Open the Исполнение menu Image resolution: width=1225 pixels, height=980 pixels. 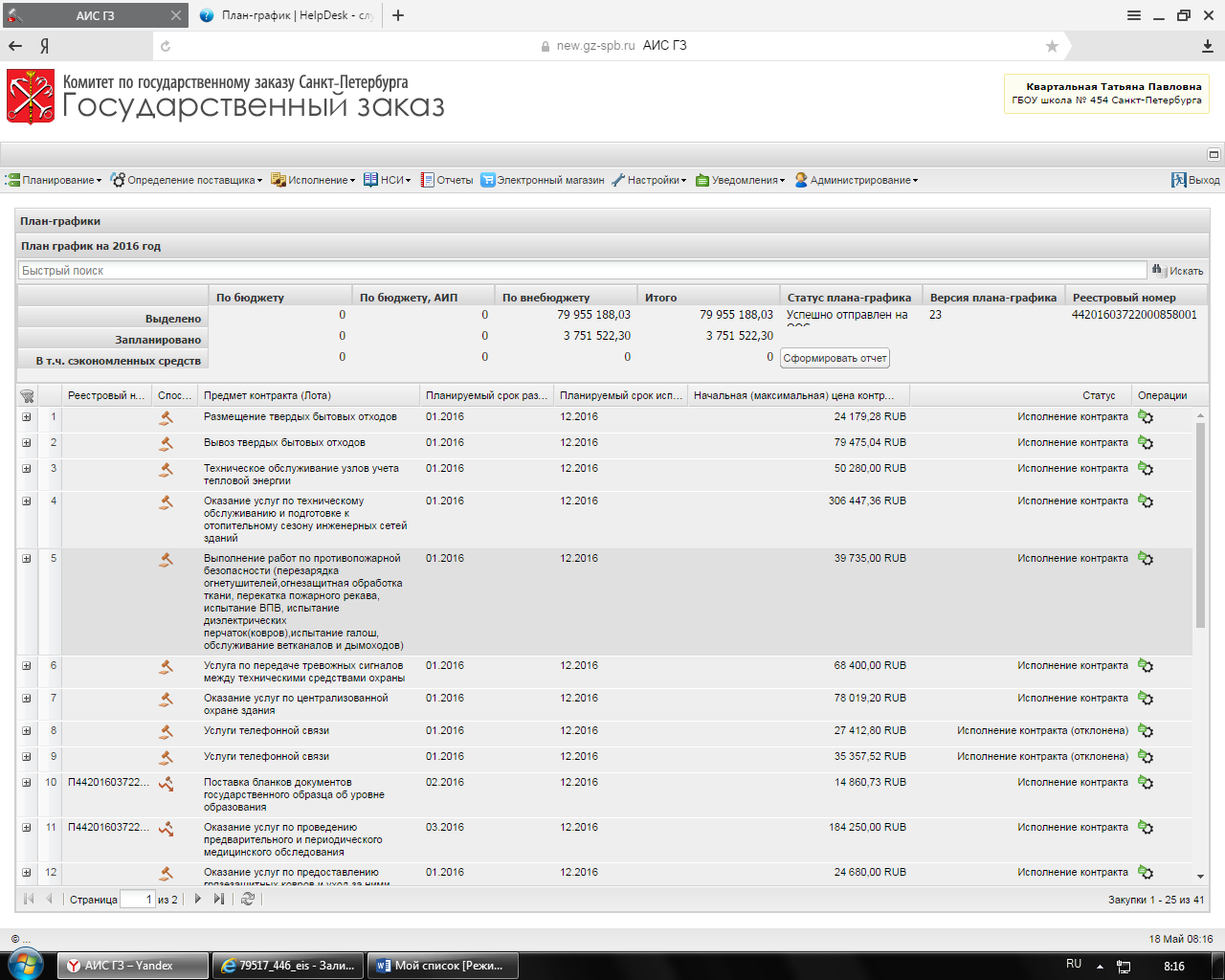coord(313,180)
